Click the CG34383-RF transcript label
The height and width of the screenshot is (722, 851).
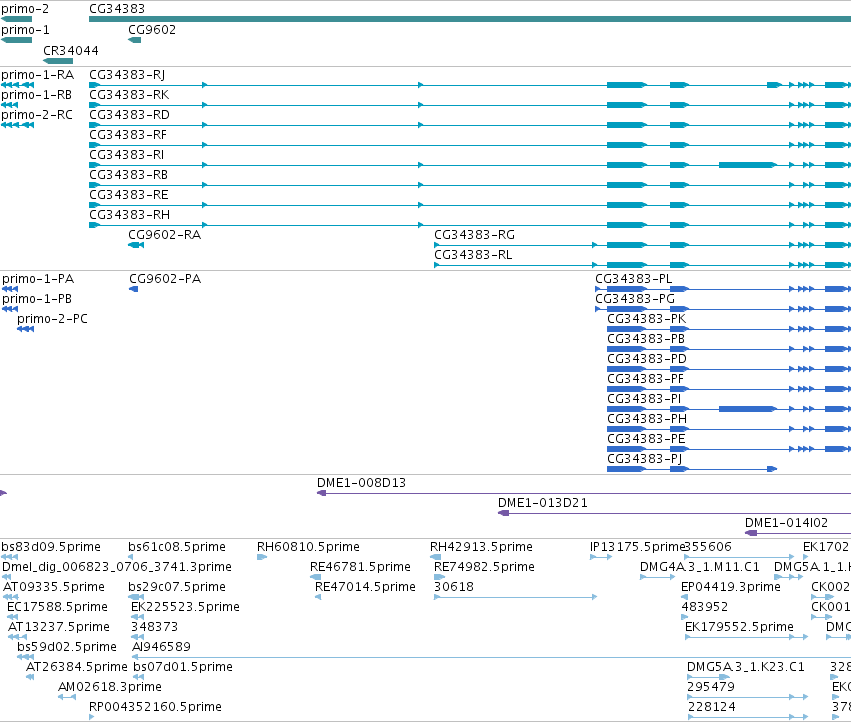128,135
